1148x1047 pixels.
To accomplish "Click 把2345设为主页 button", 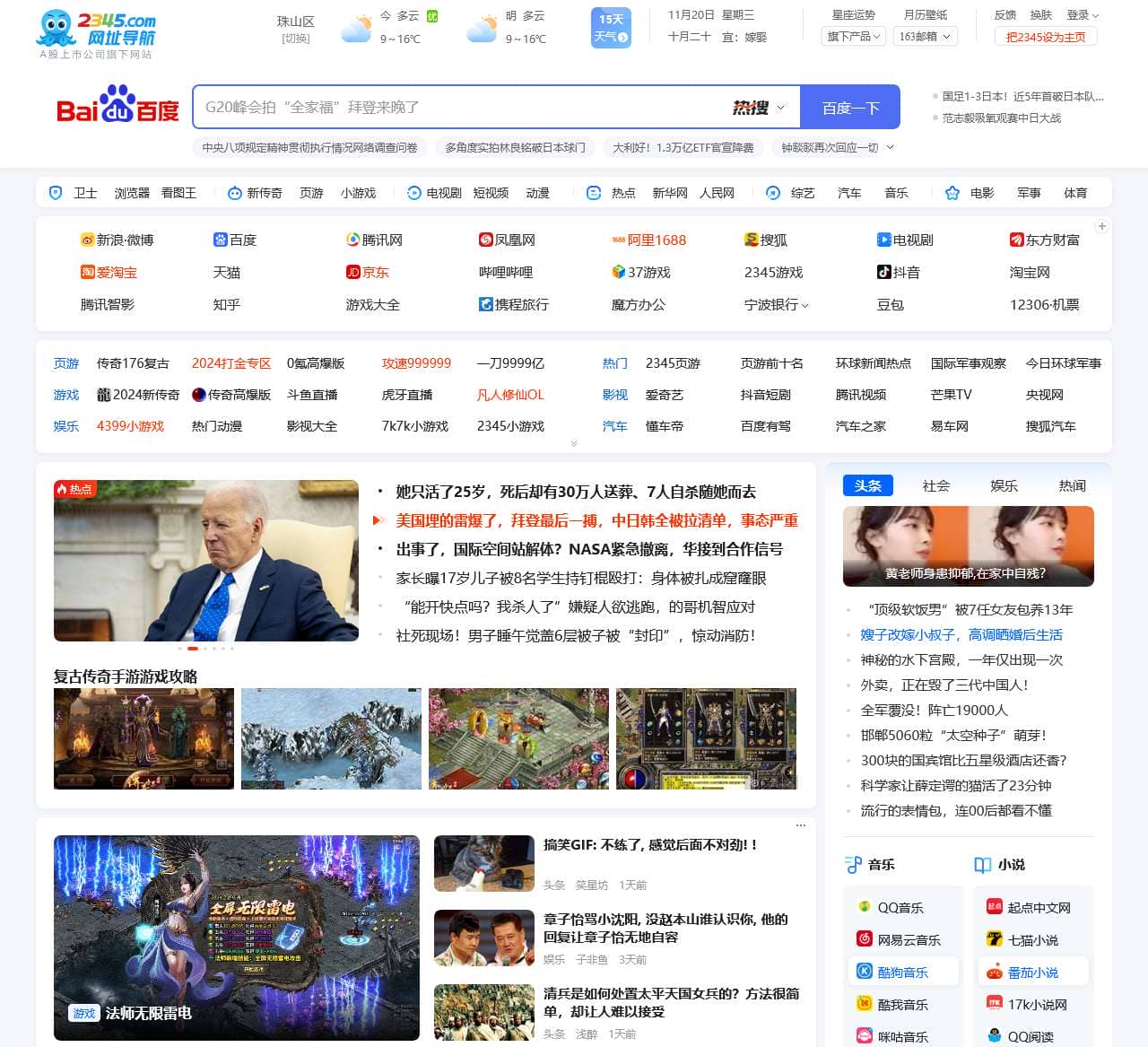I will click(x=1046, y=37).
